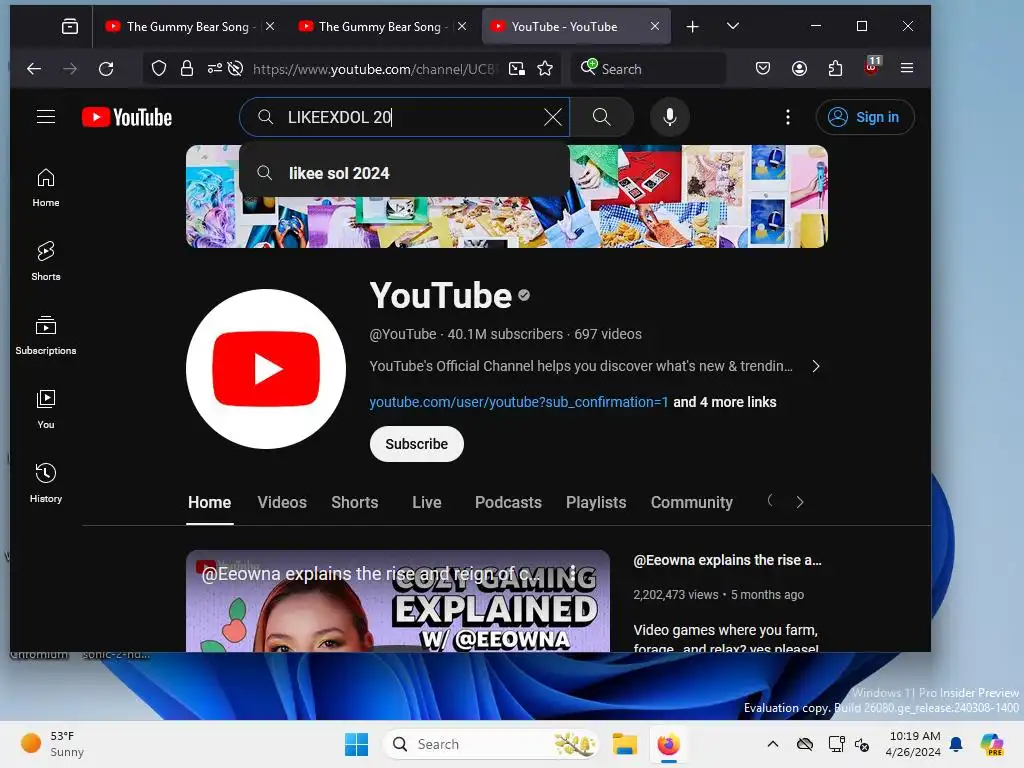
Task: Open a new browser tab
Action: coord(692,26)
